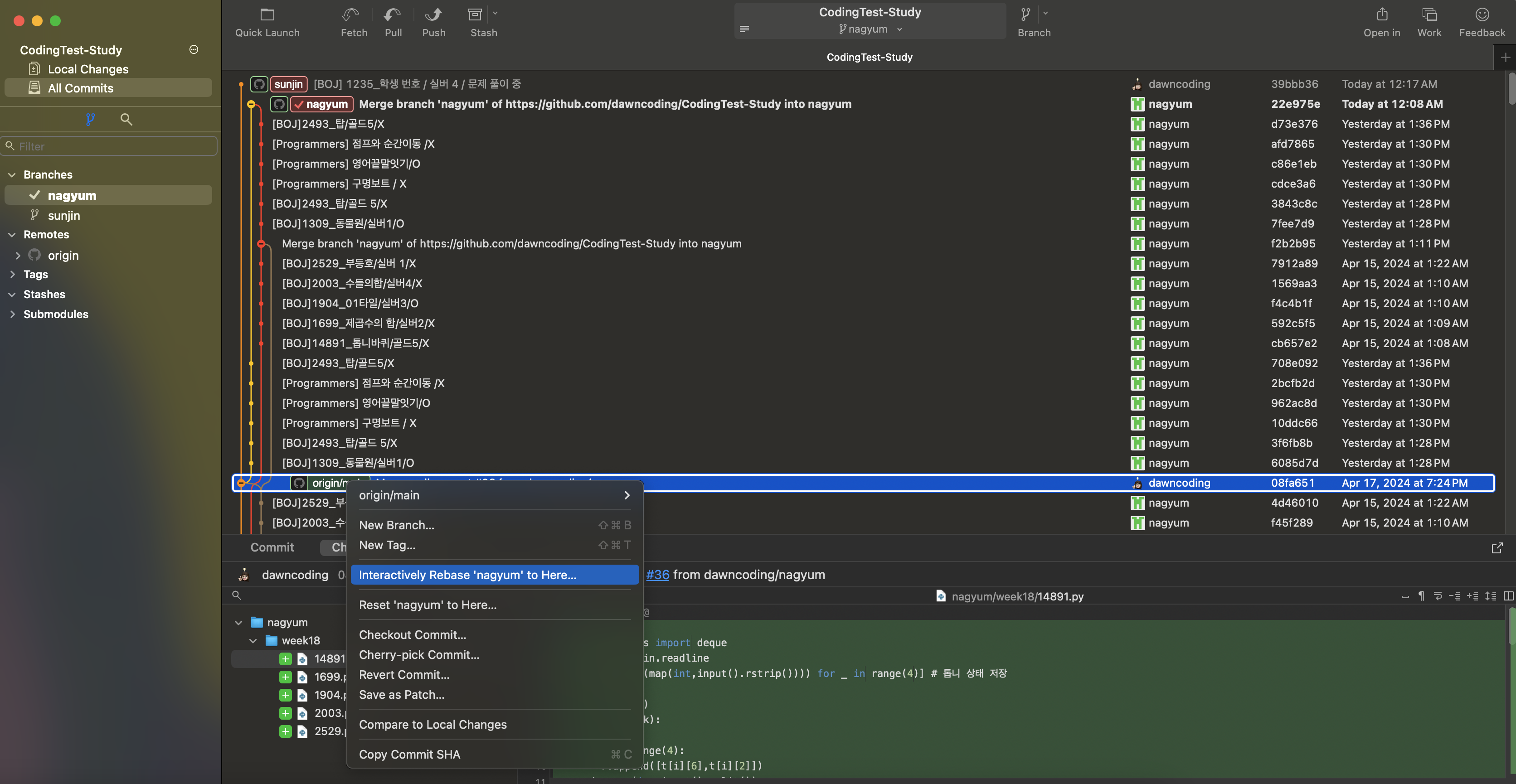Open the #36 pull request link

pyautogui.click(x=657, y=575)
